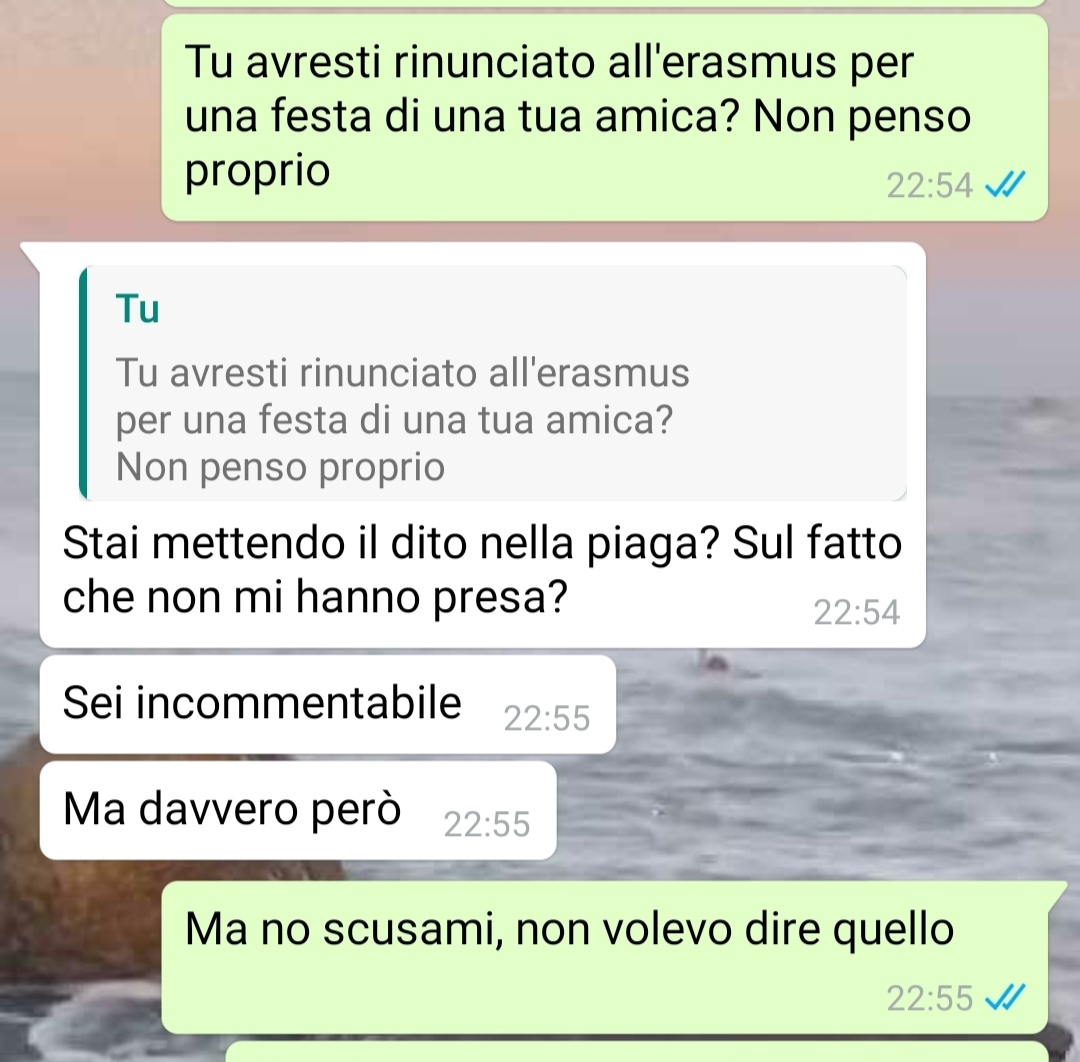Tap the blue double ticks at 22:55
Screen dimensions: 1080x1062
pos(1005,997)
